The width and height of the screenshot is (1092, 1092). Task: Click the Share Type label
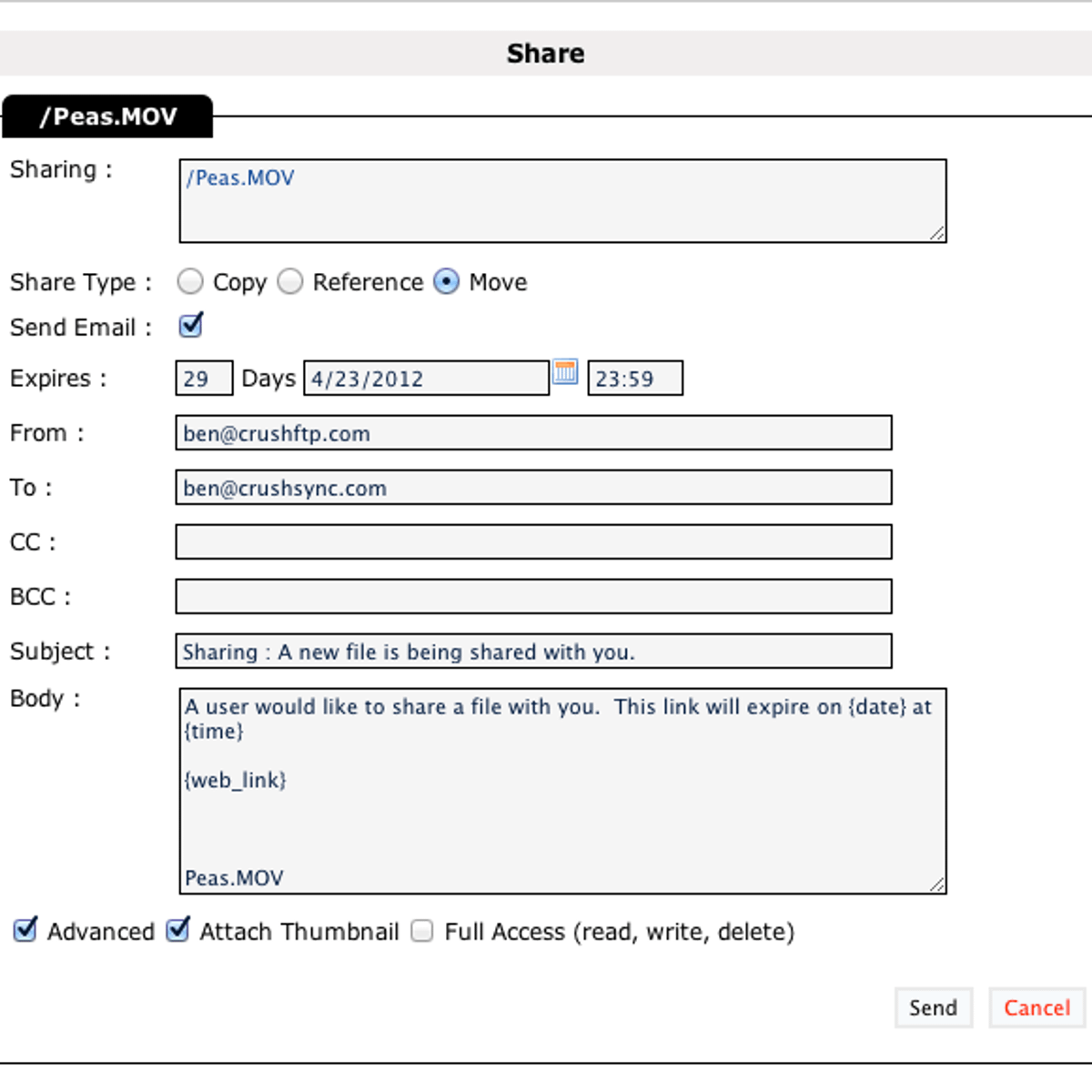pyautogui.click(x=80, y=283)
